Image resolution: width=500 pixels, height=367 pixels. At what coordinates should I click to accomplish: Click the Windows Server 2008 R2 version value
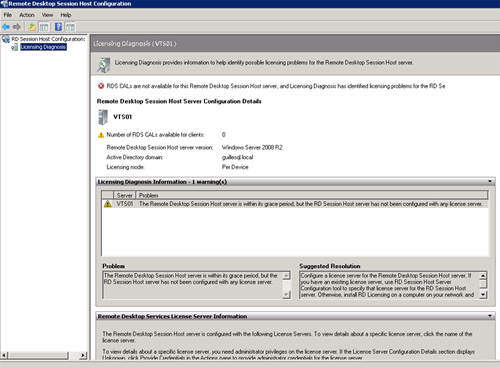252,147
